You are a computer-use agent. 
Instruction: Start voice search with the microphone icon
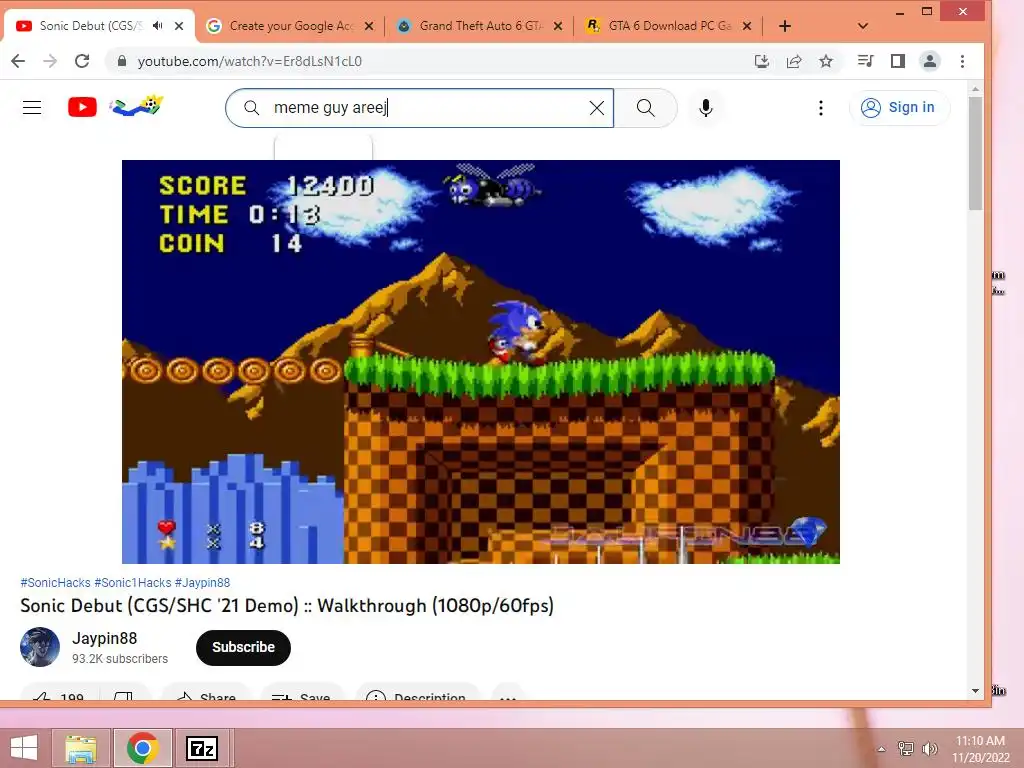[706, 108]
